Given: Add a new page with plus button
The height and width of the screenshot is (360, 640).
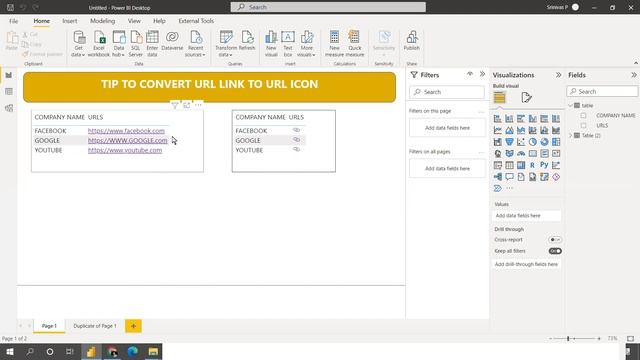Looking at the screenshot, I should tap(133, 326).
